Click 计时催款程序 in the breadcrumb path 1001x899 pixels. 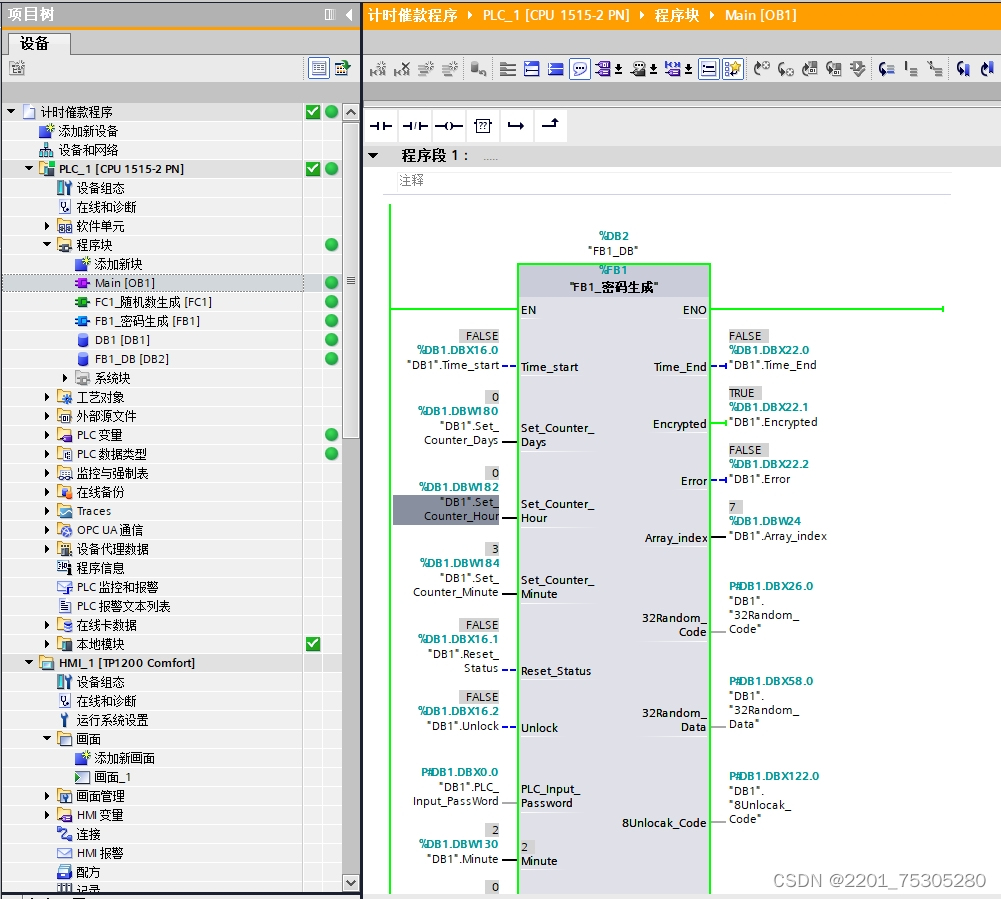click(x=412, y=15)
